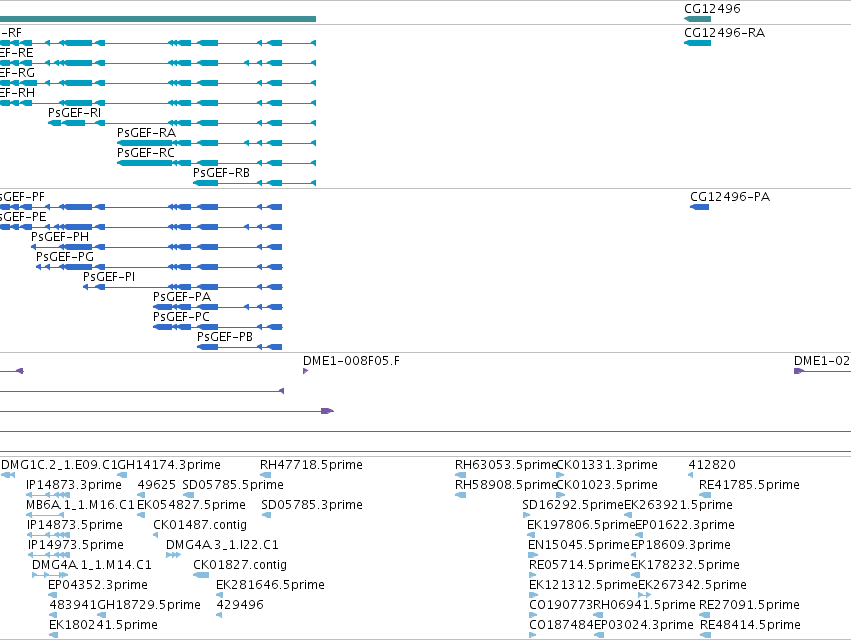851x640 pixels.
Task: Select the CK01023.5prime EST label
Action: 607,485
